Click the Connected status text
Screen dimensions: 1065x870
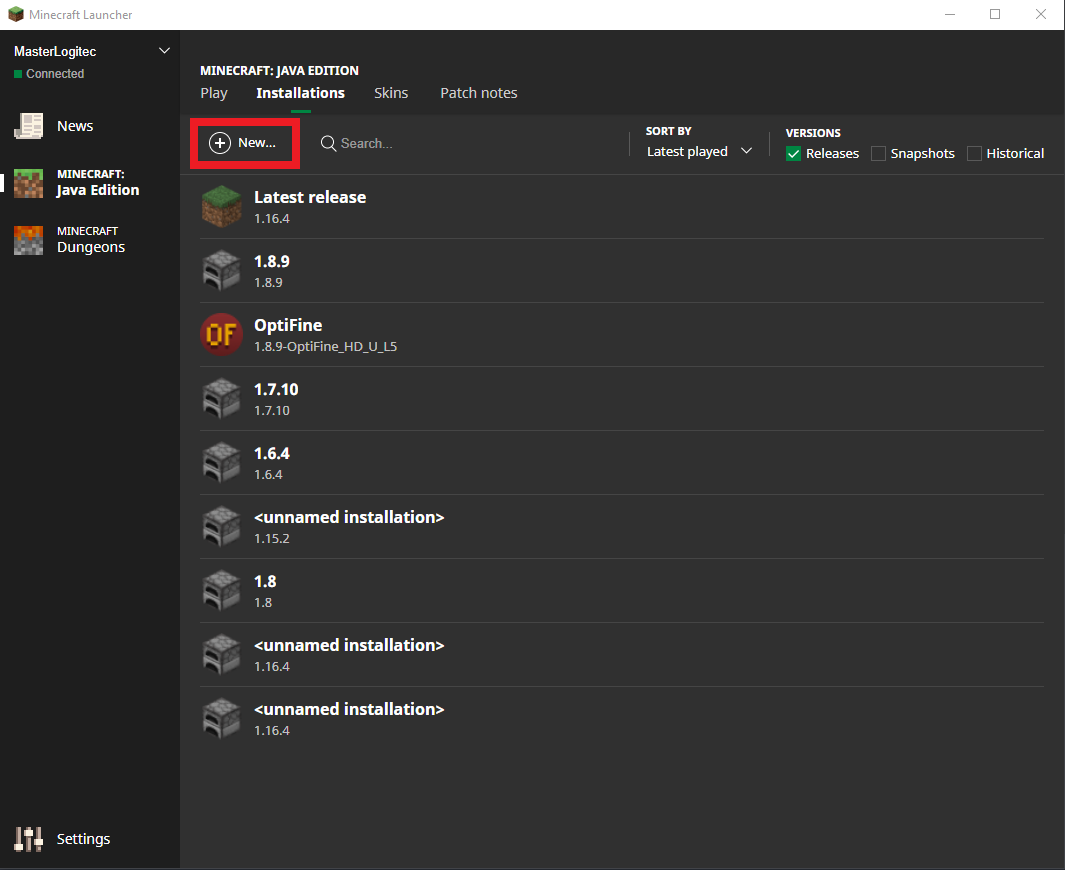(55, 74)
